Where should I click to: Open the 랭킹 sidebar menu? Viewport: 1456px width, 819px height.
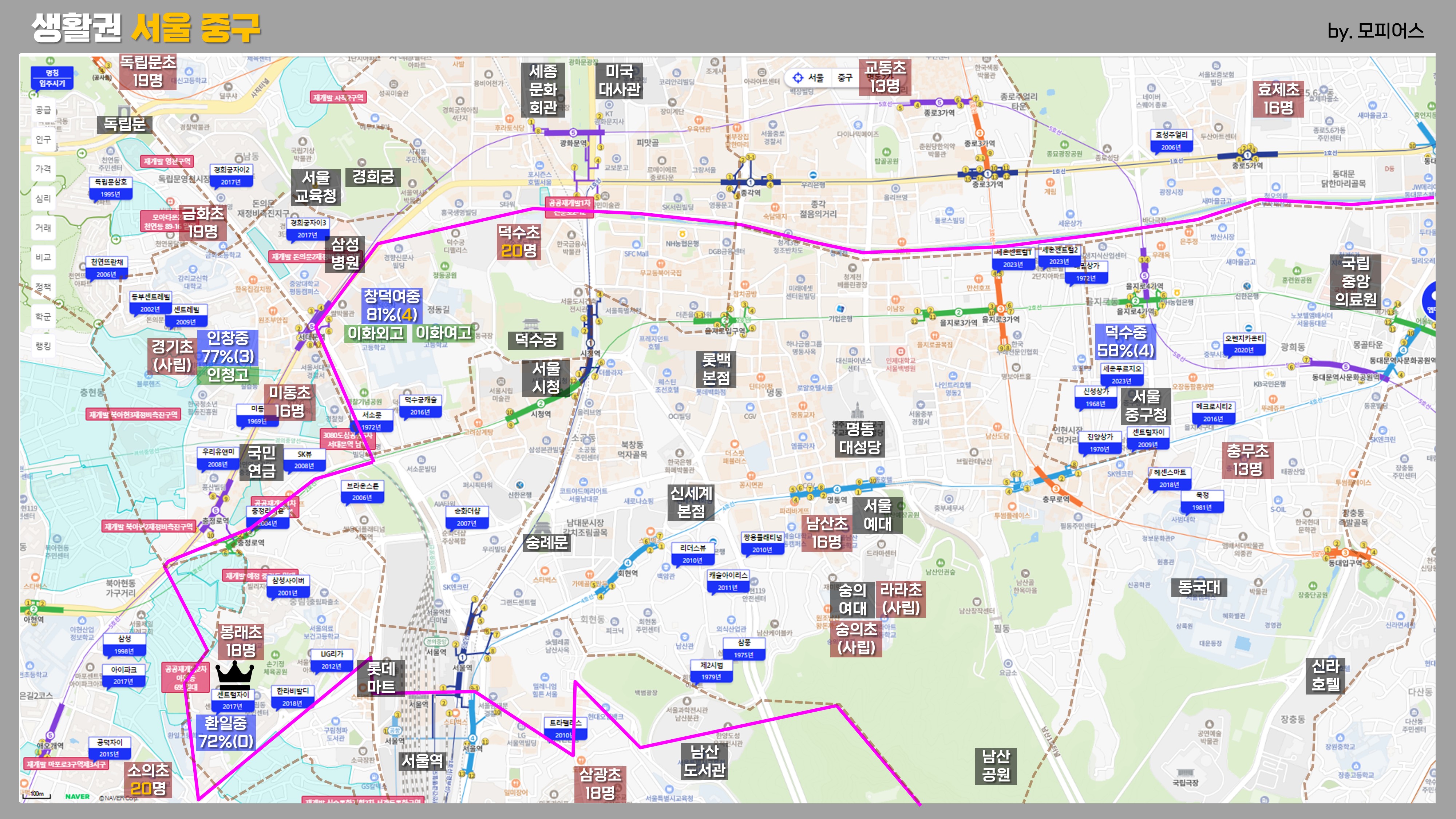pos(44,346)
